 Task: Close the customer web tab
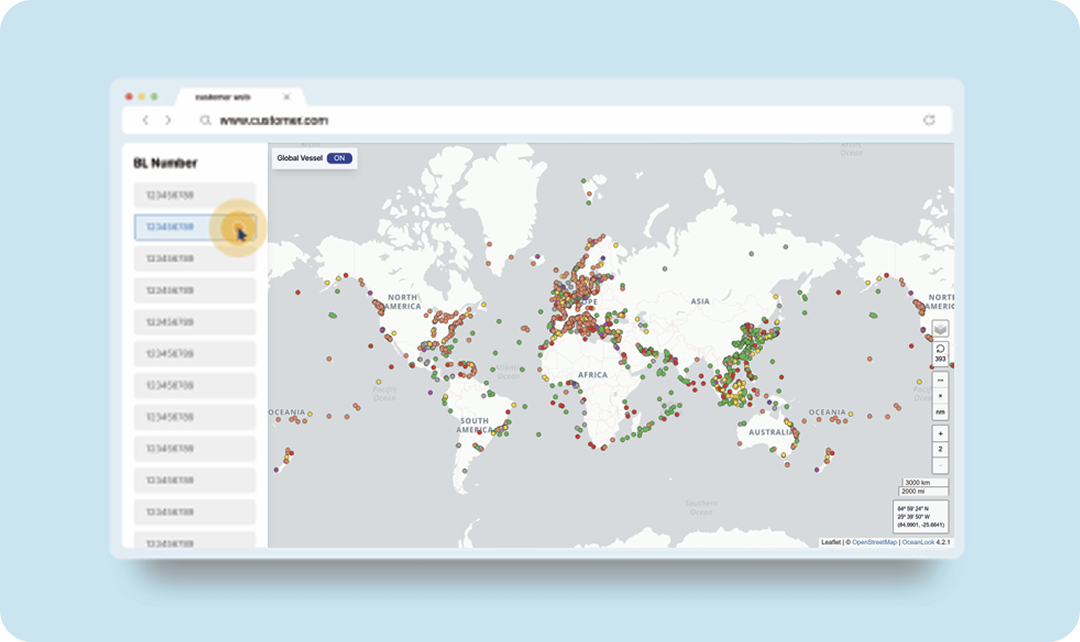click(287, 97)
